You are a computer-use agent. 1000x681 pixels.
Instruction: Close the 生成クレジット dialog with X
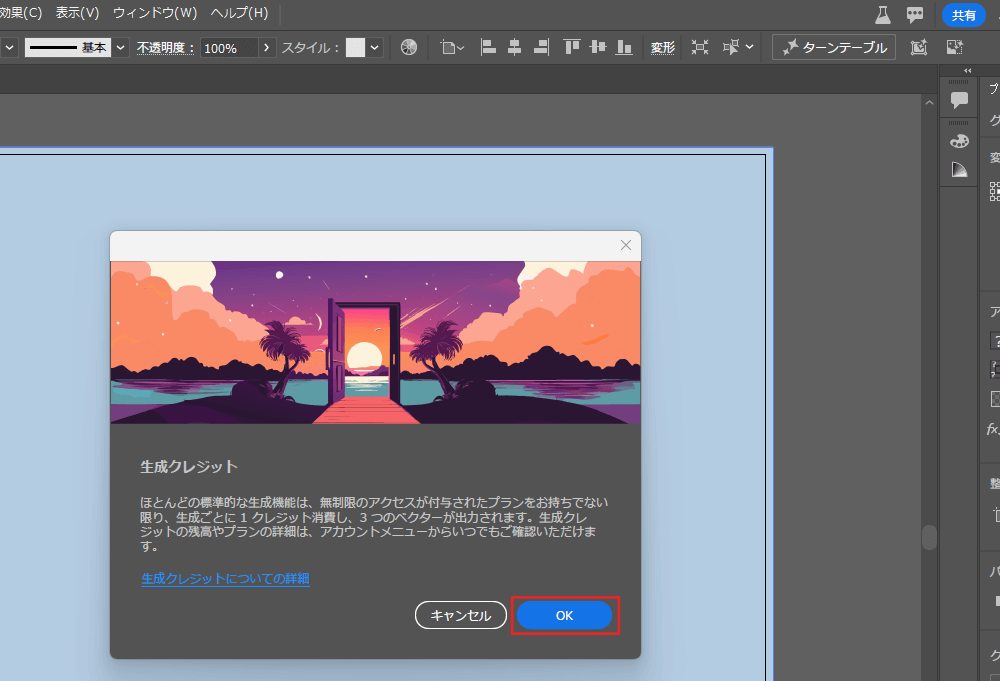[626, 245]
